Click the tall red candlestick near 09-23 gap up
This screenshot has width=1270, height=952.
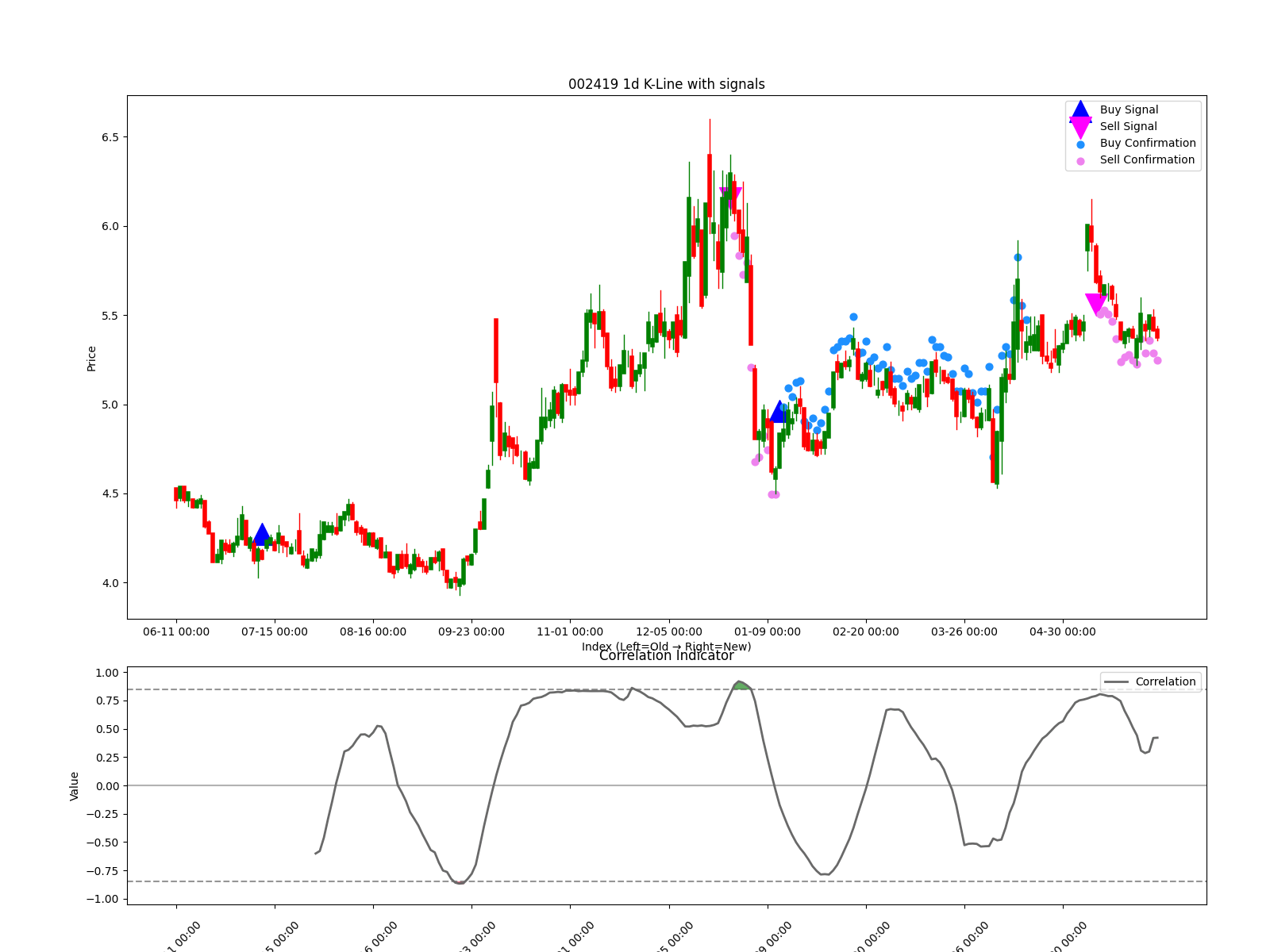tap(496, 351)
